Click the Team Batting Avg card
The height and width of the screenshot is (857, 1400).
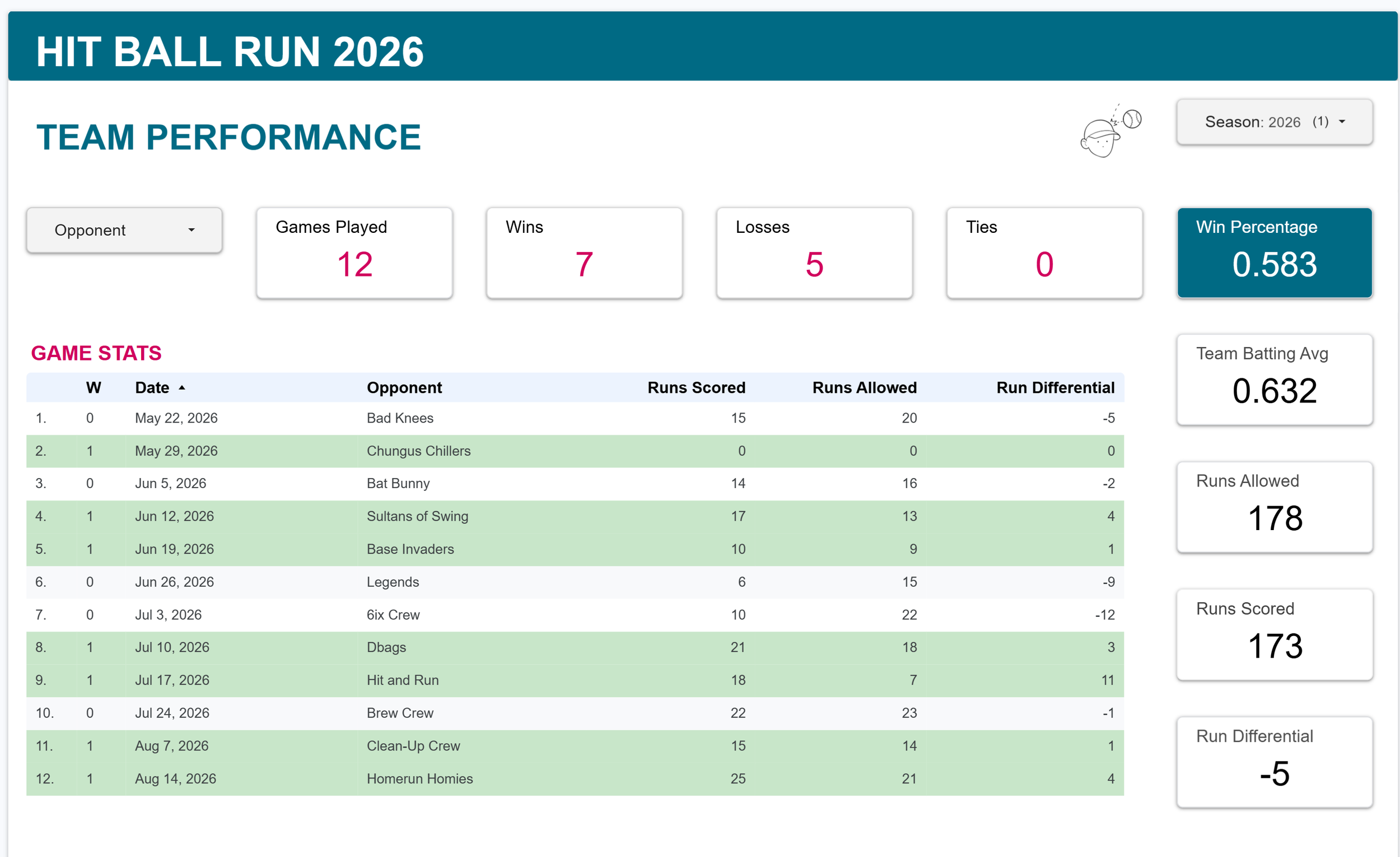click(x=1275, y=380)
